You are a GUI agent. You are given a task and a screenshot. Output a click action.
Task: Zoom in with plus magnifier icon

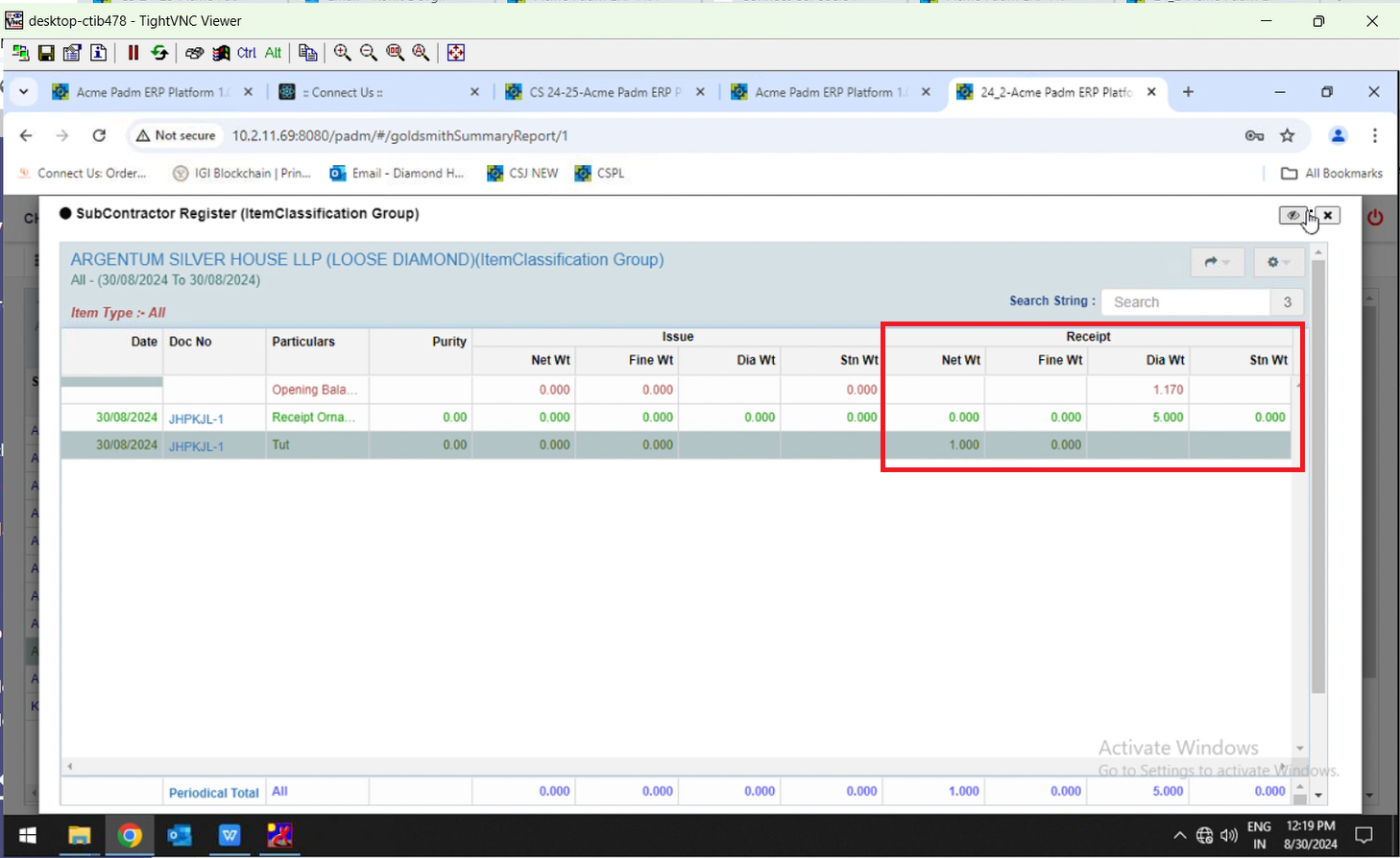coord(343,53)
